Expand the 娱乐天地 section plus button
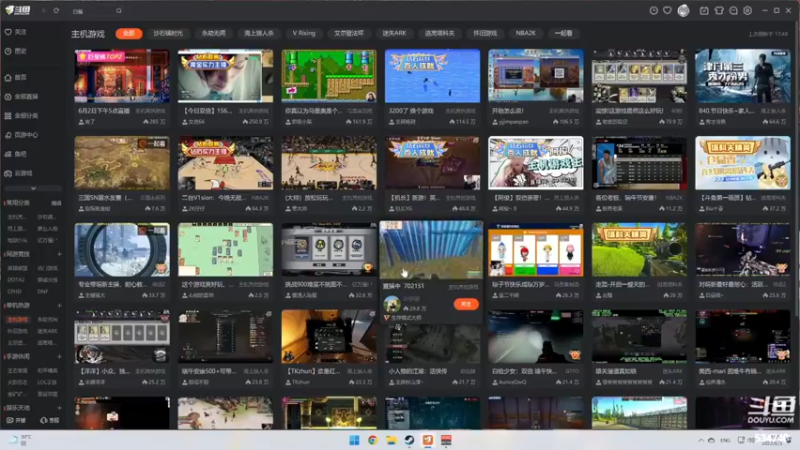This screenshot has height=450, width=800. click(x=59, y=408)
